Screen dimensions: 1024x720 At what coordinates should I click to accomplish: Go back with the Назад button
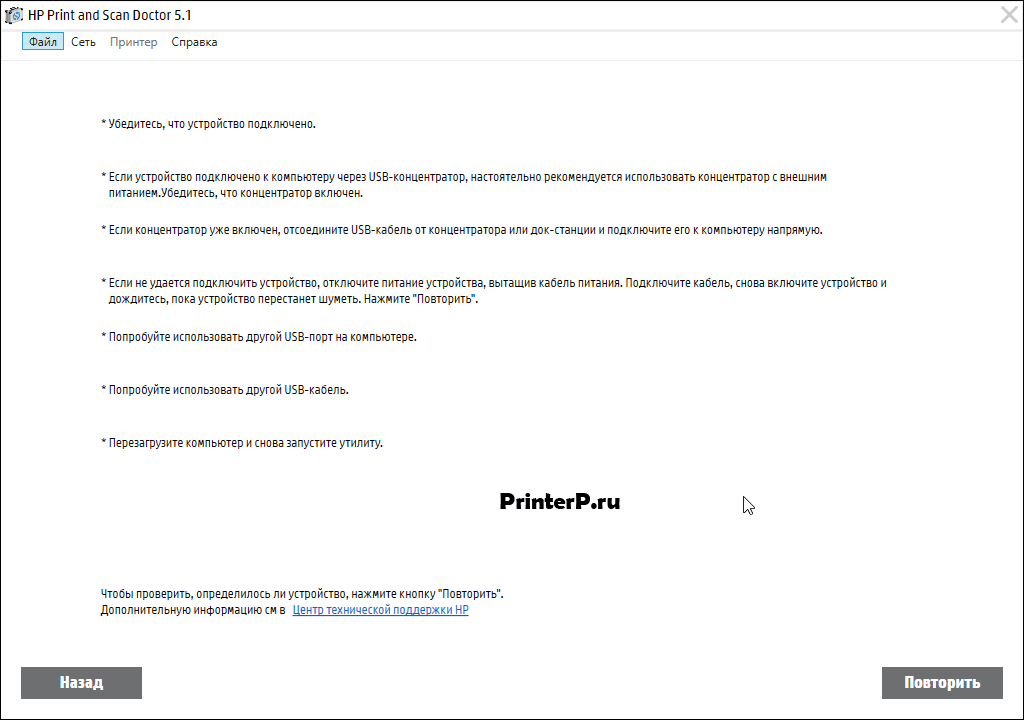[81, 683]
